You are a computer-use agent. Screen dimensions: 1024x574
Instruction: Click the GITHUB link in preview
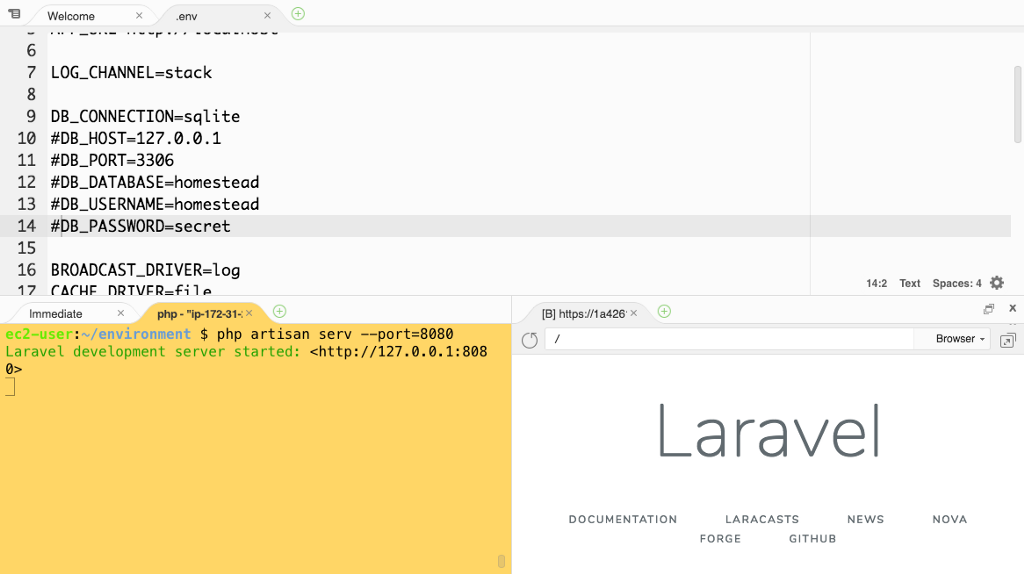[811, 538]
